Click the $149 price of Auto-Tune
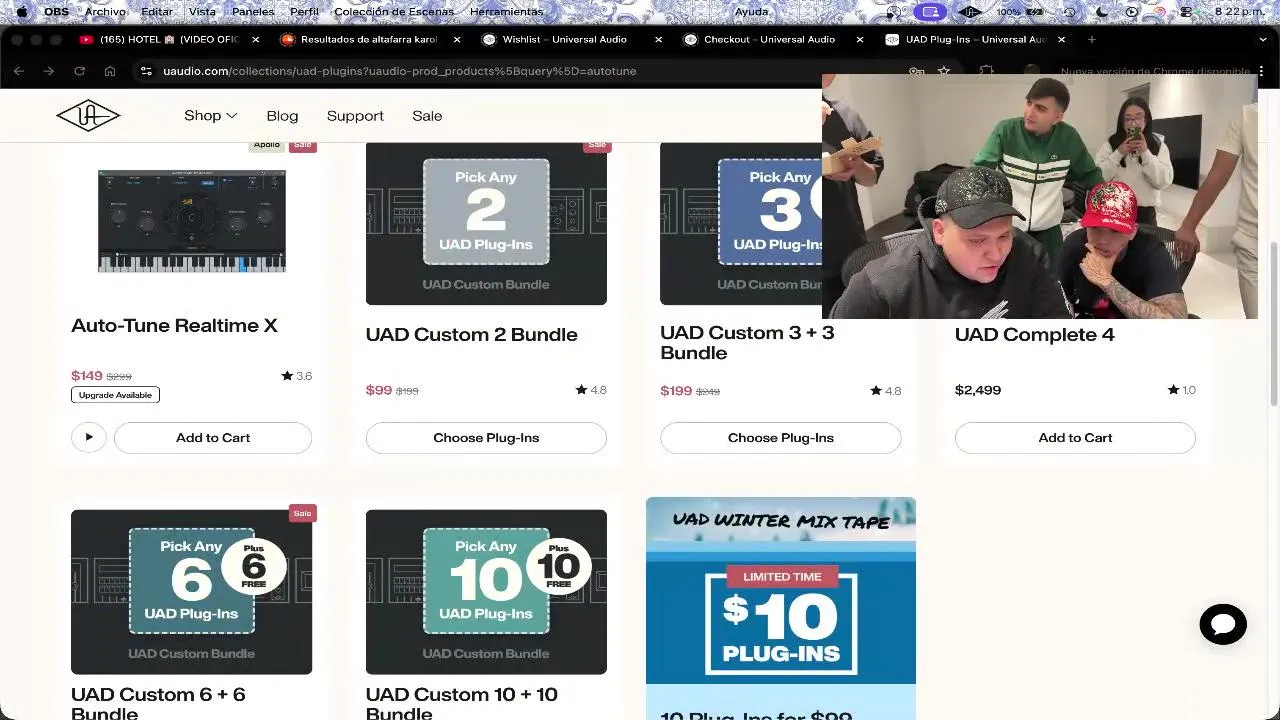Image resolution: width=1280 pixels, height=720 pixels. 87,376
